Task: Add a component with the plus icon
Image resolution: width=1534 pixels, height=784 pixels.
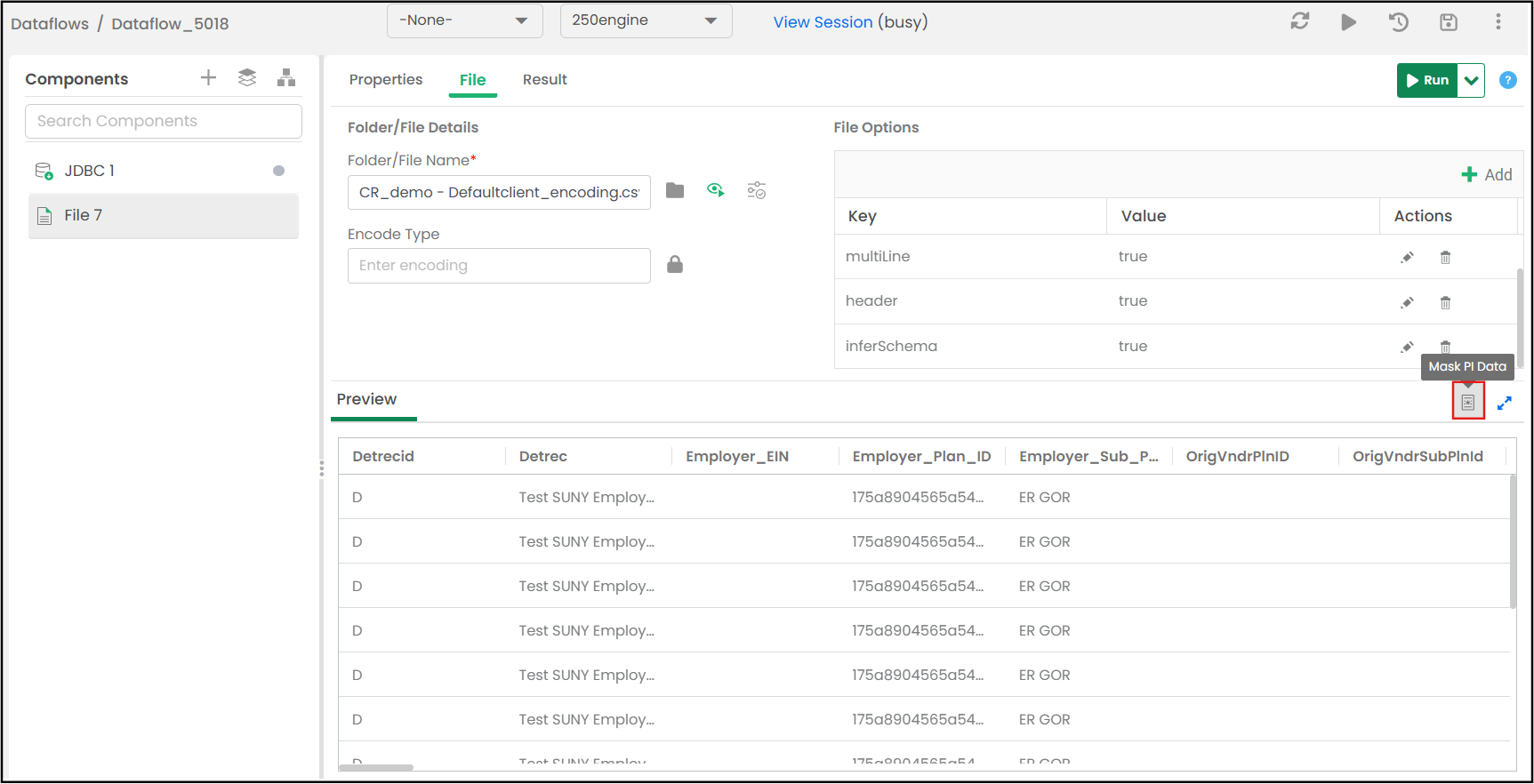Action: 208,78
